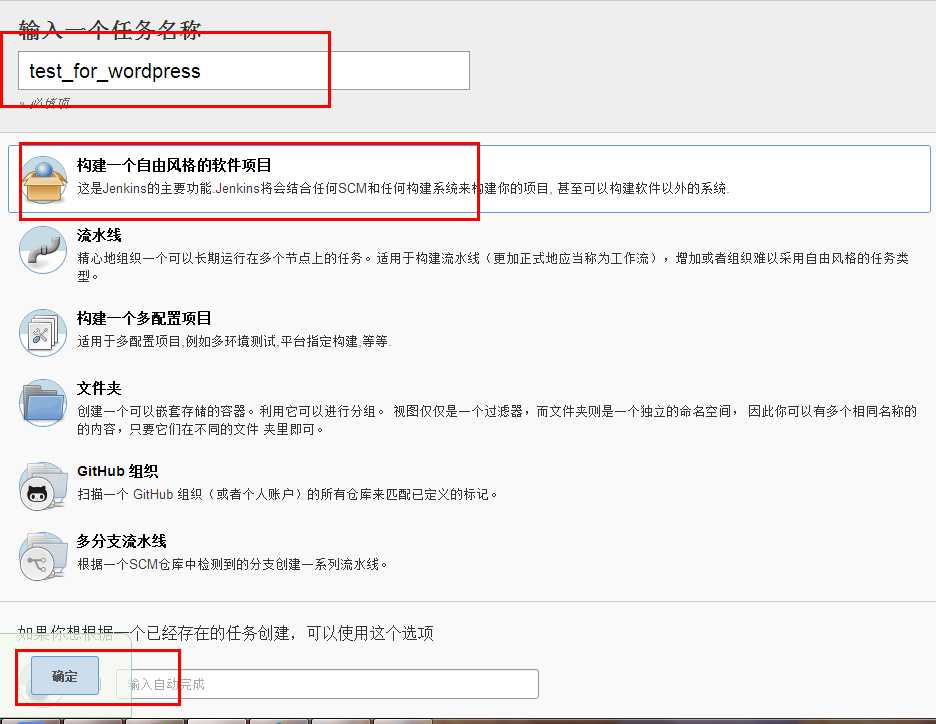Choose 构建一个自由风格的软件项目 title
Image resolution: width=936 pixels, height=724 pixels.
174,165
